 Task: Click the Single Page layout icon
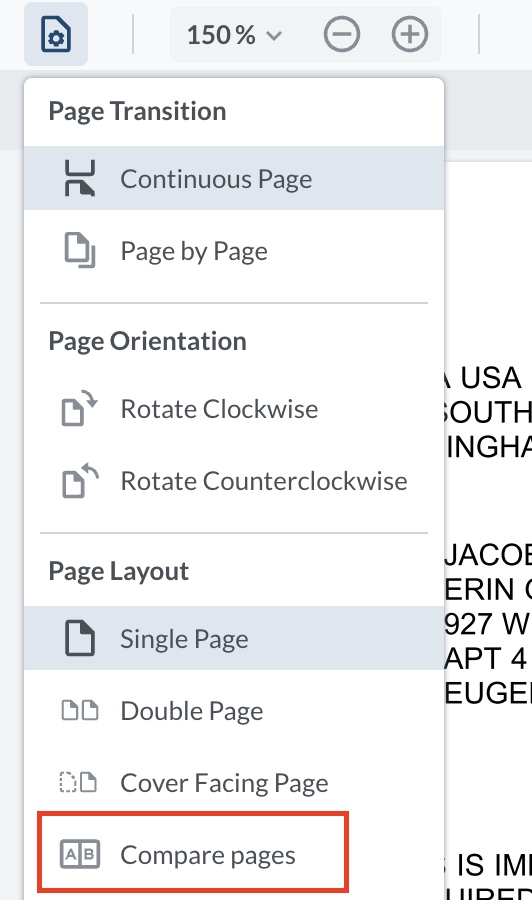point(80,638)
